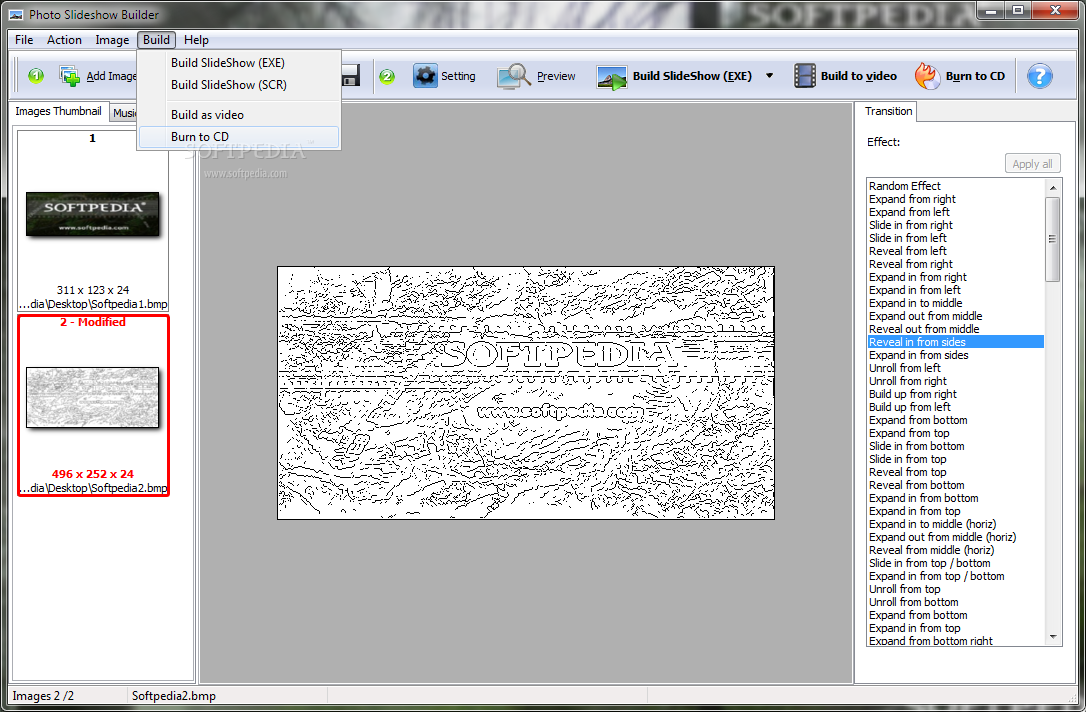
Task: Click the flame Burn to CD icon
Action: click(x=927, y=75)
